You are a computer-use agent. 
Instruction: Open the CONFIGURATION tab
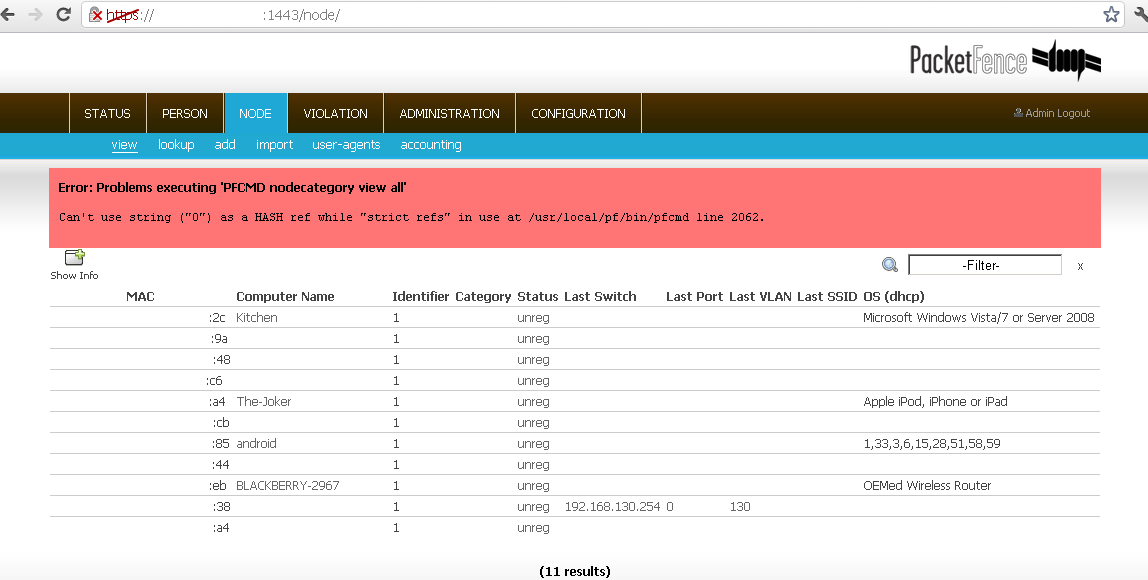coord(578,114)
